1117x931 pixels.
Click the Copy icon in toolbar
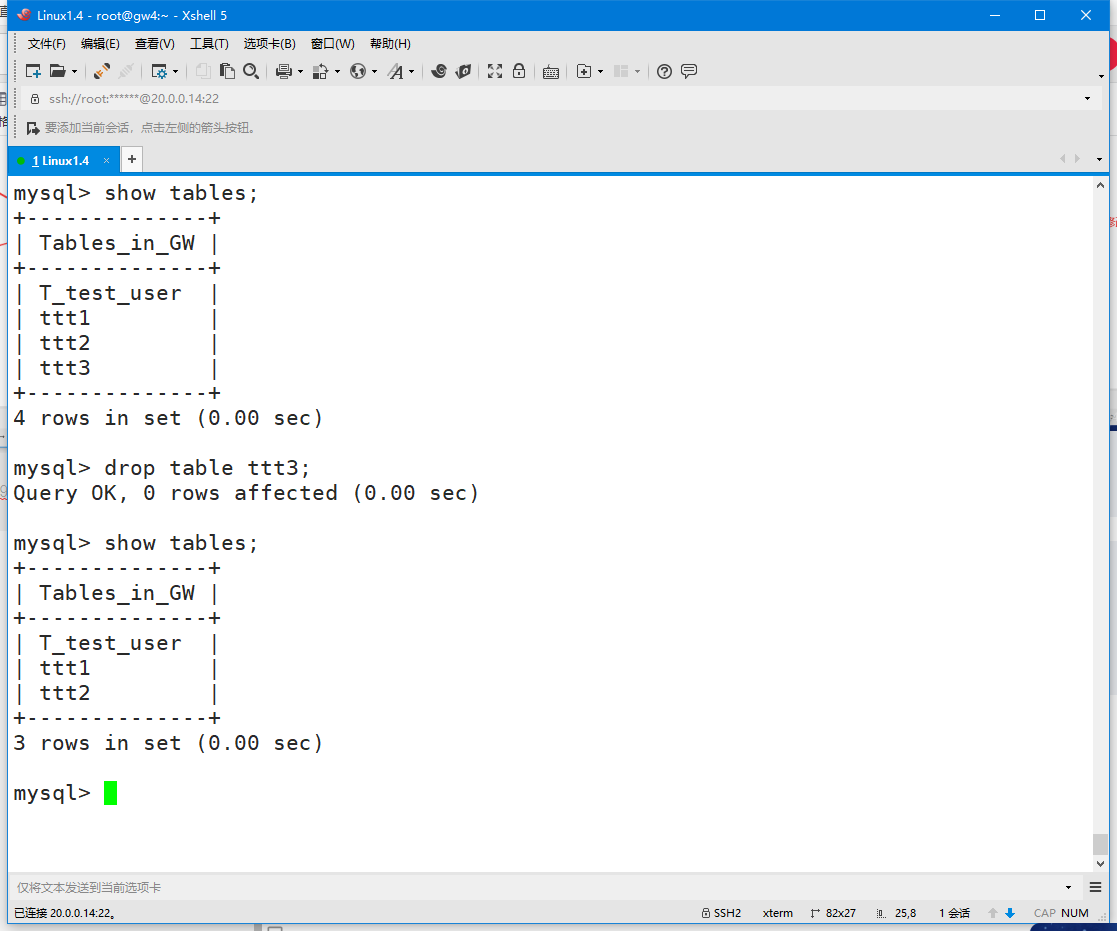click(x=203, y=71)
